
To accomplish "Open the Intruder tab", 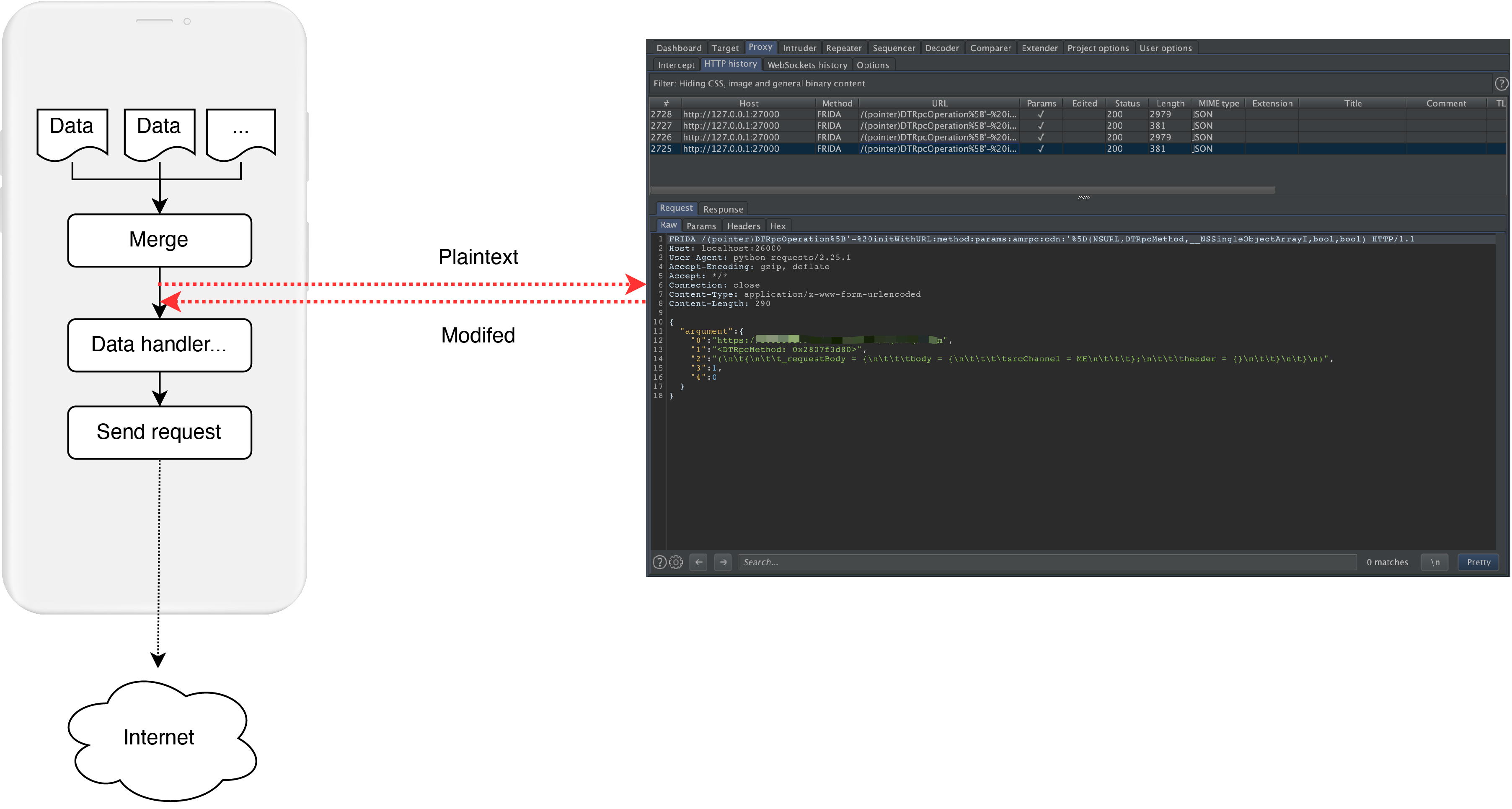I will tap(799, 48).
